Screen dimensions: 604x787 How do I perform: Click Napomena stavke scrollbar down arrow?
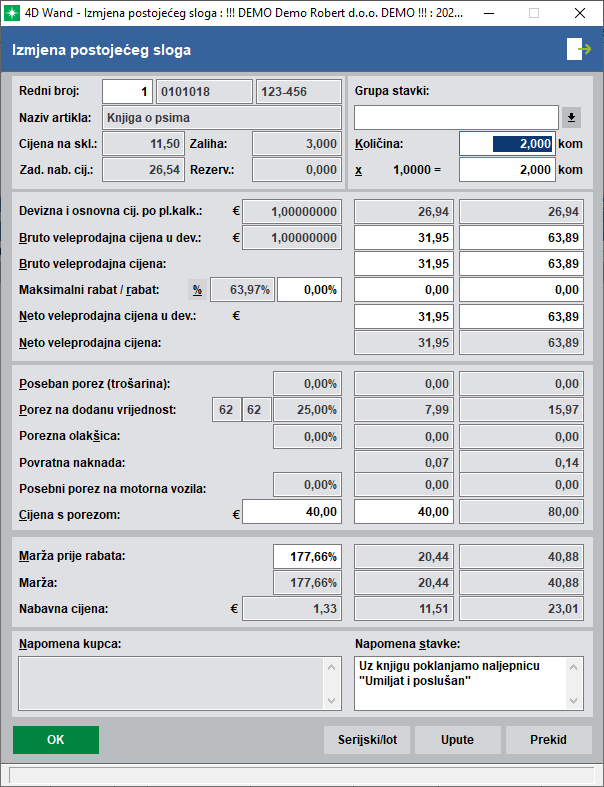pos(573,701)
